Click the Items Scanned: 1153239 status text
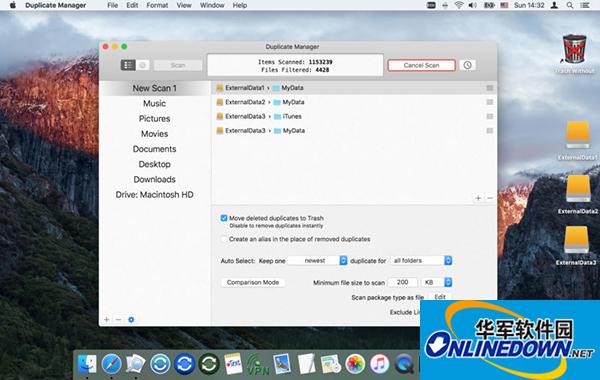The image size is (600, 380). (x=295, y=62)
